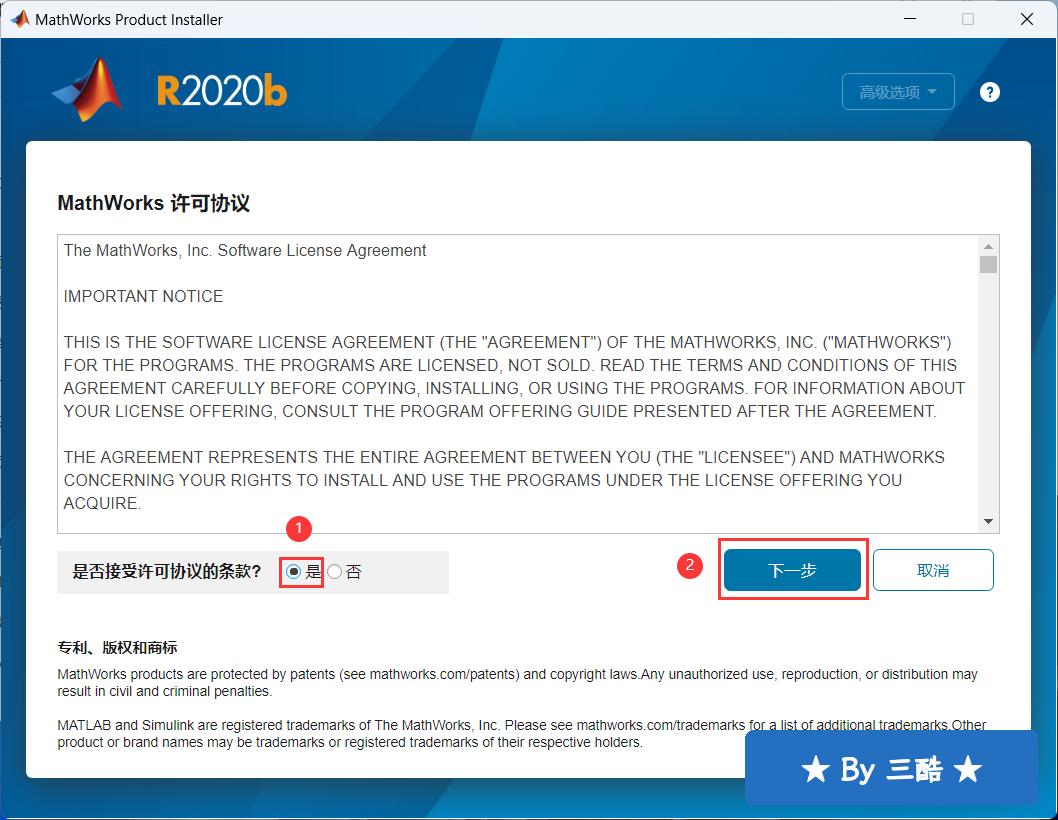1058x820 pixels.
Task: Click the 是否接受许可协议的条款 label
Action: [167, 572]
